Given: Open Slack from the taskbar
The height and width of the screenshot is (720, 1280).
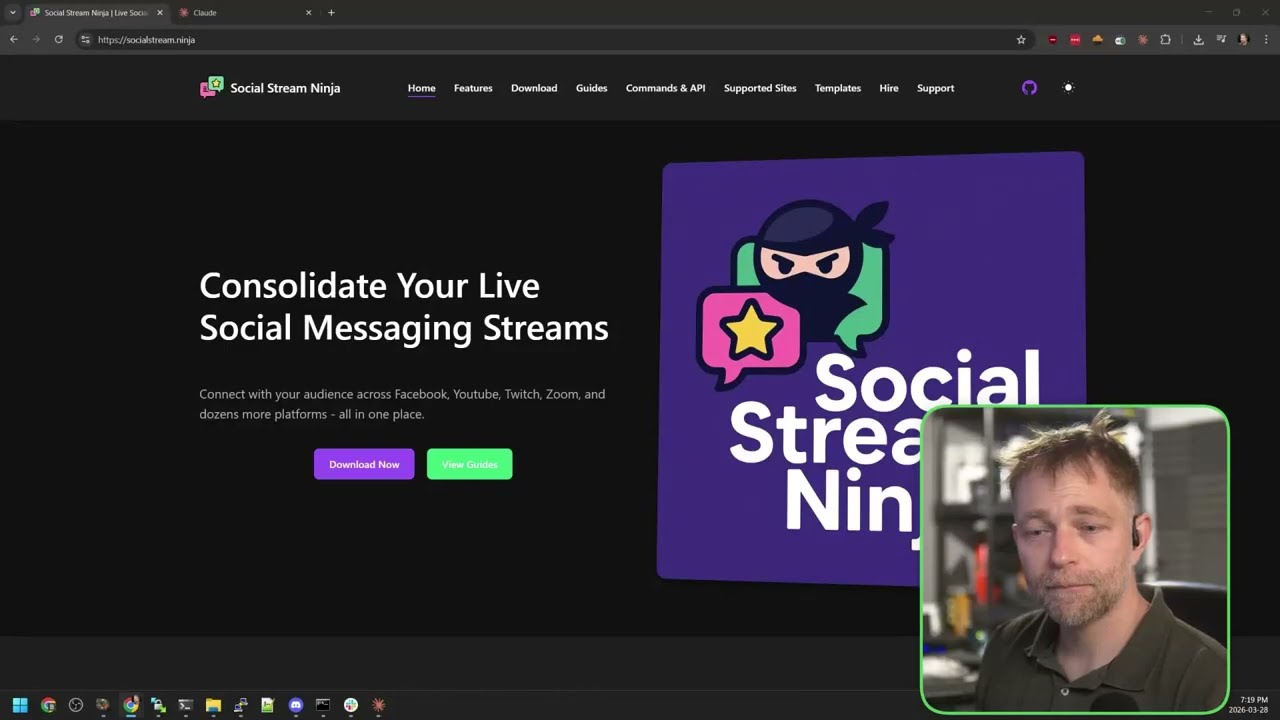Looking at the screenshot, I should click(x=350, y=705).
